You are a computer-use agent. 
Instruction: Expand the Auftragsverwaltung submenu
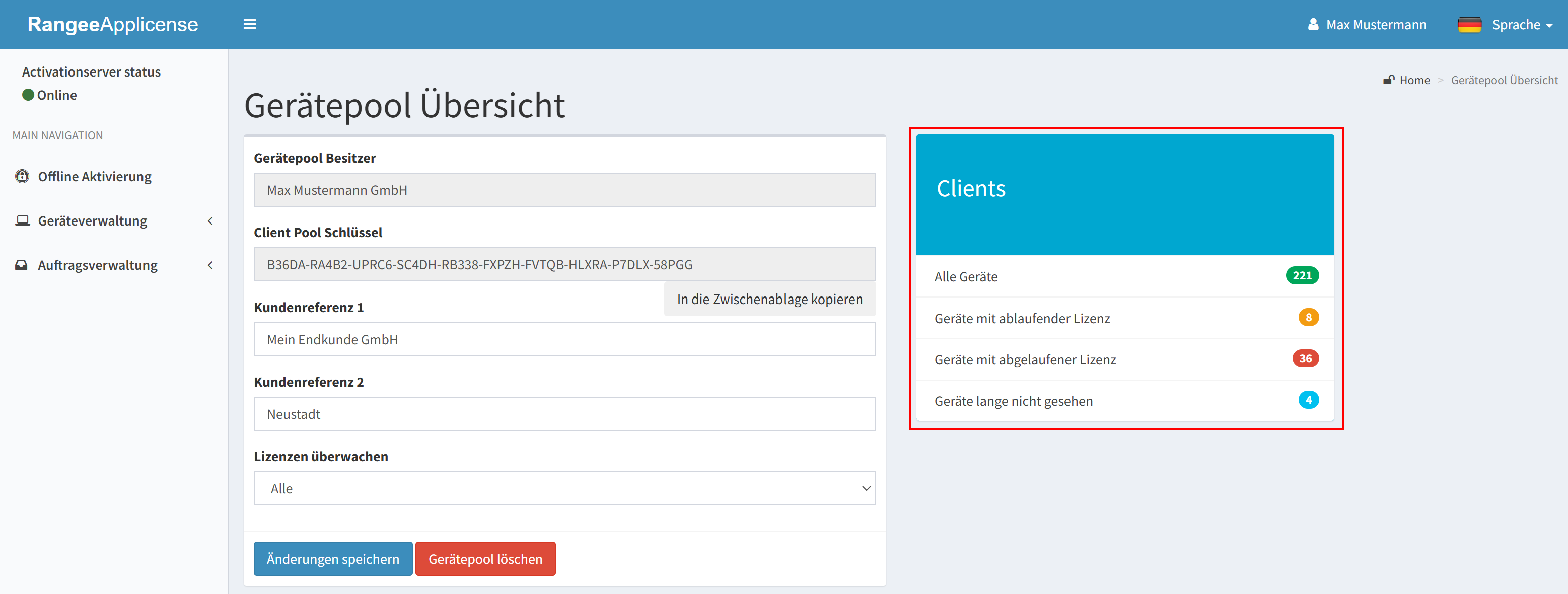(x=210, y=265)
